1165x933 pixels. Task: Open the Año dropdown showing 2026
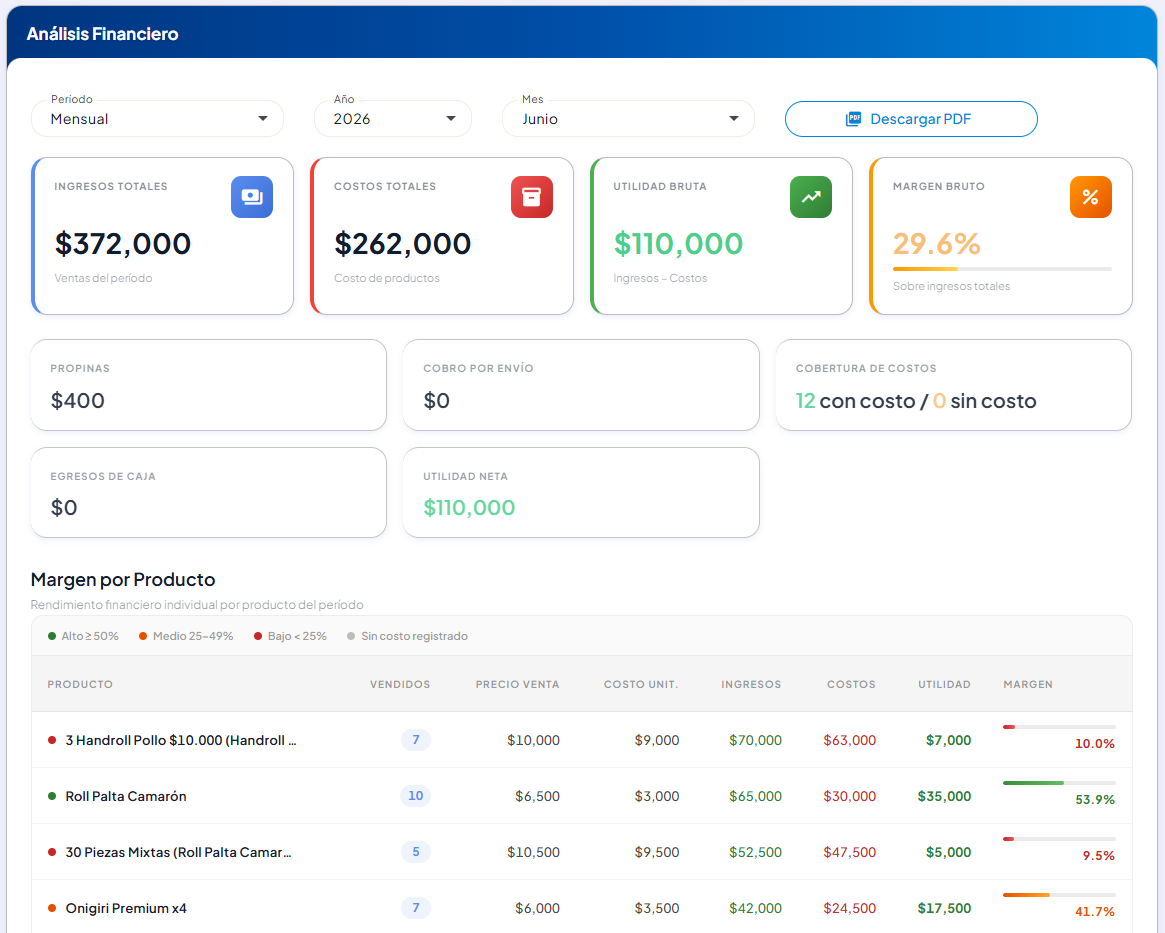point(393,119)
